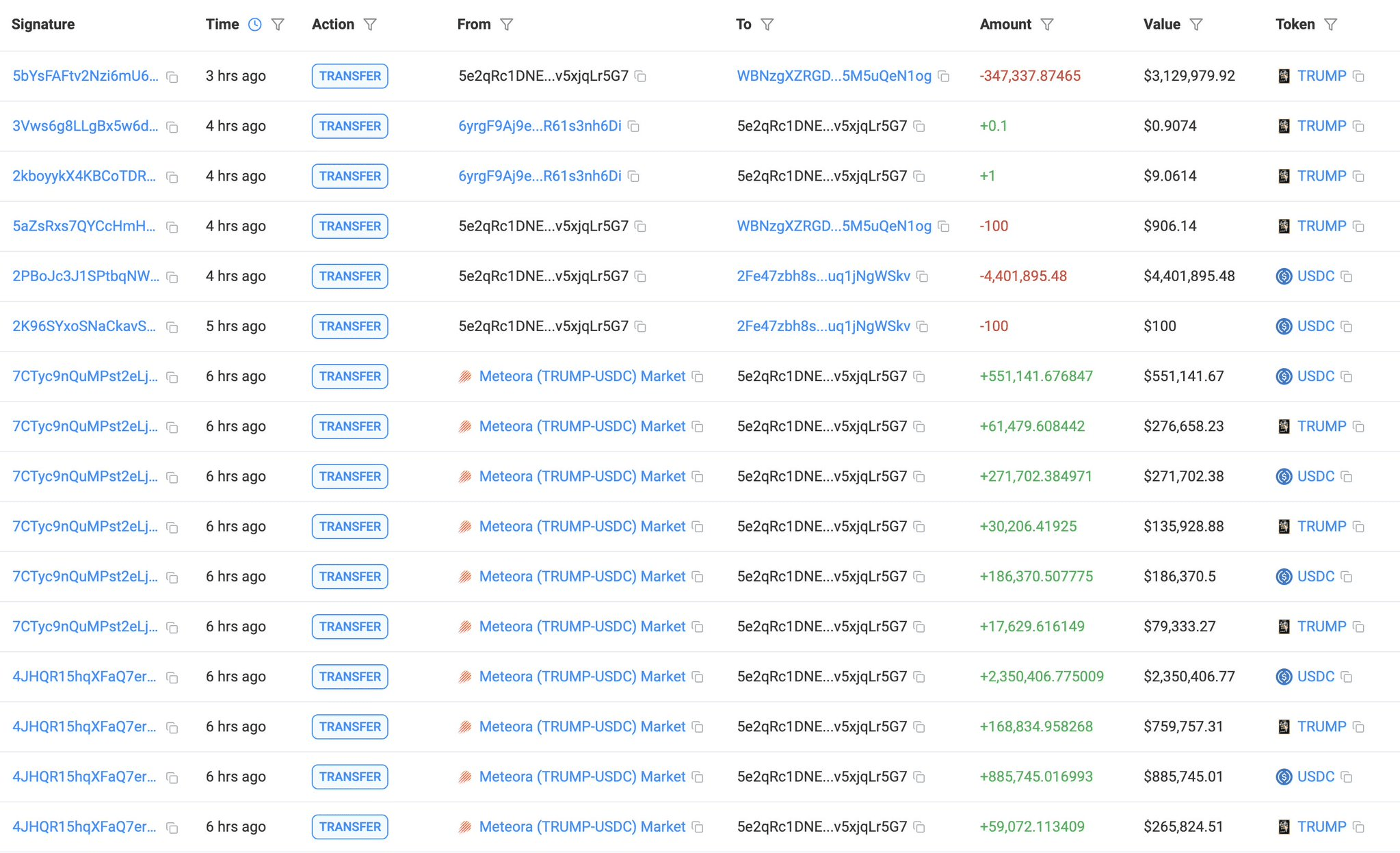This screenshot has width=1400, height=853.
Task: Open recipient address 2Fe47zbh8s...uq1jNgWSkv for -4,401,895.48
Action: coord(823,276)
